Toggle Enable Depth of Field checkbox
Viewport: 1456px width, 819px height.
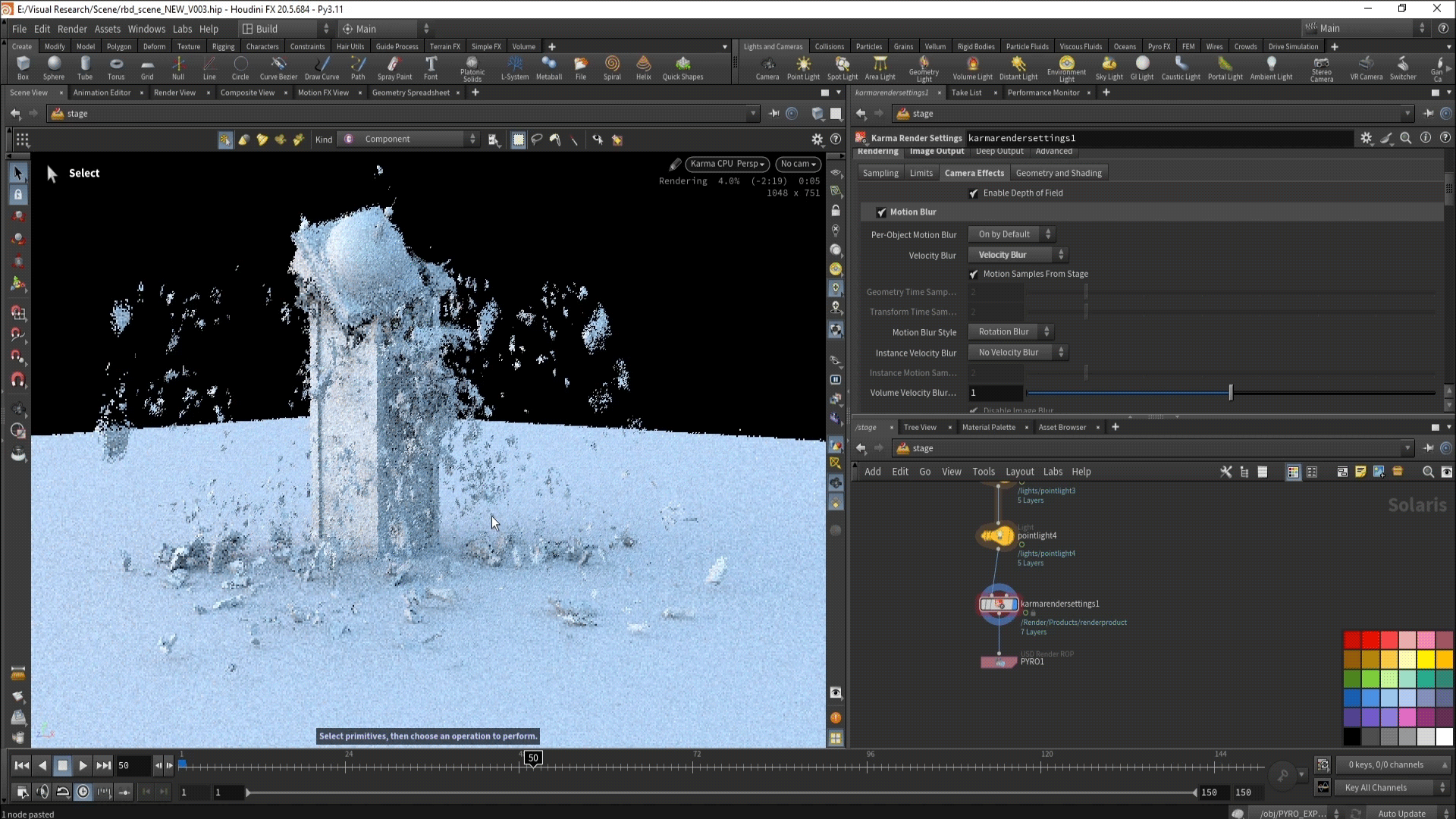(x=974, y=193)
